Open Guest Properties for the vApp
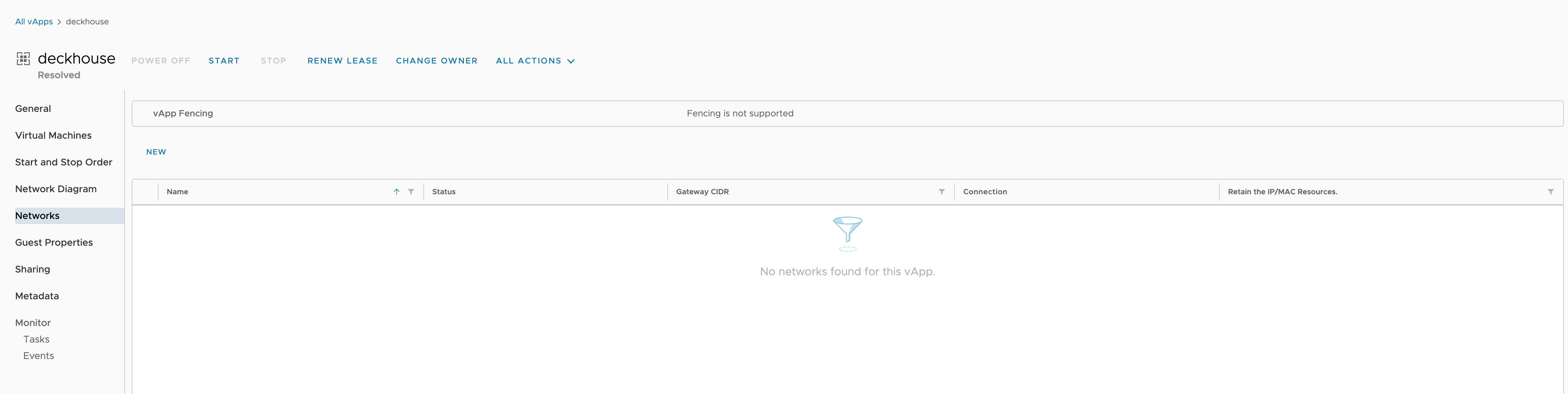1568x394 pixels. pyautogui.click(x=54, y=242)
